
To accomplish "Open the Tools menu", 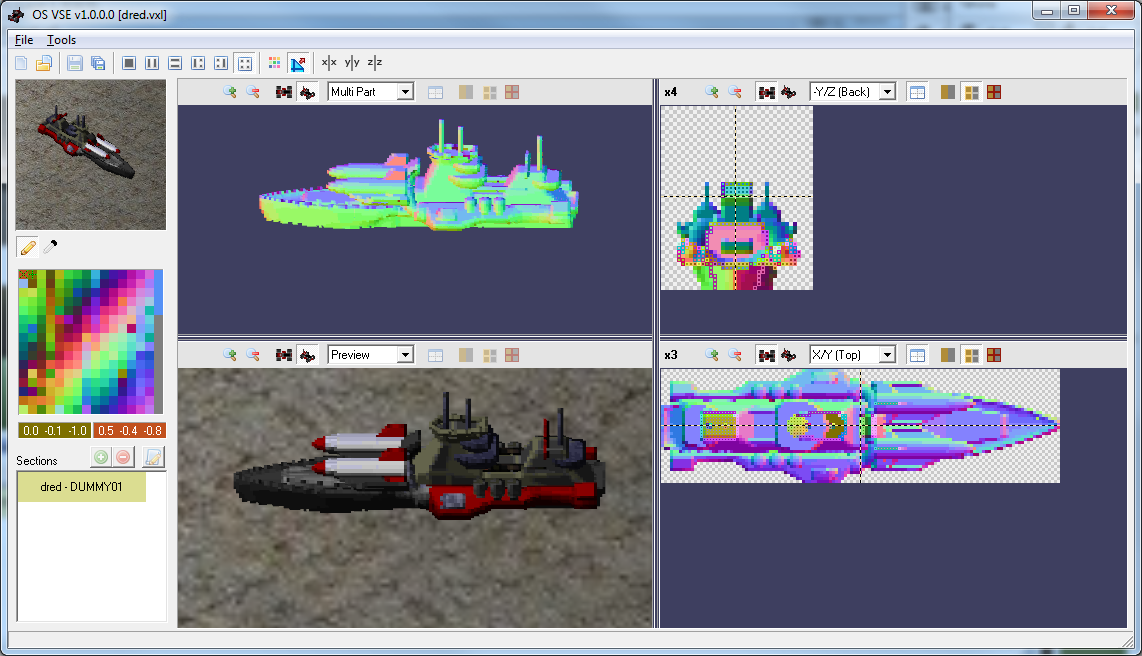I will click(61, 40).
